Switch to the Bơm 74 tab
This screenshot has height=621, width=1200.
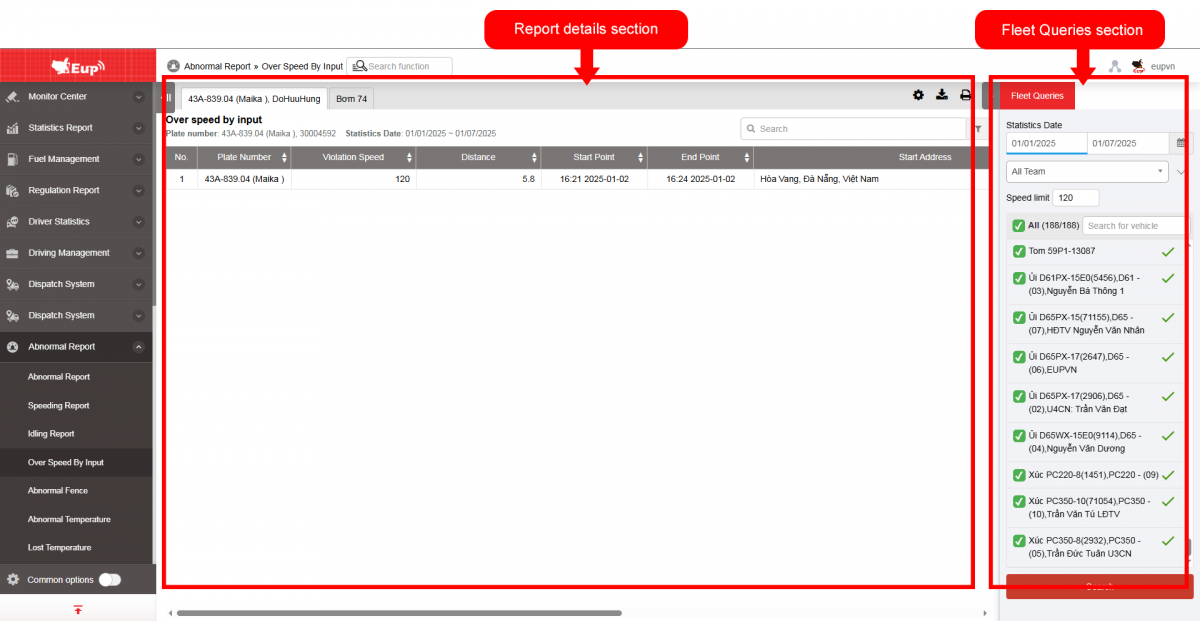tap(351, 99)
